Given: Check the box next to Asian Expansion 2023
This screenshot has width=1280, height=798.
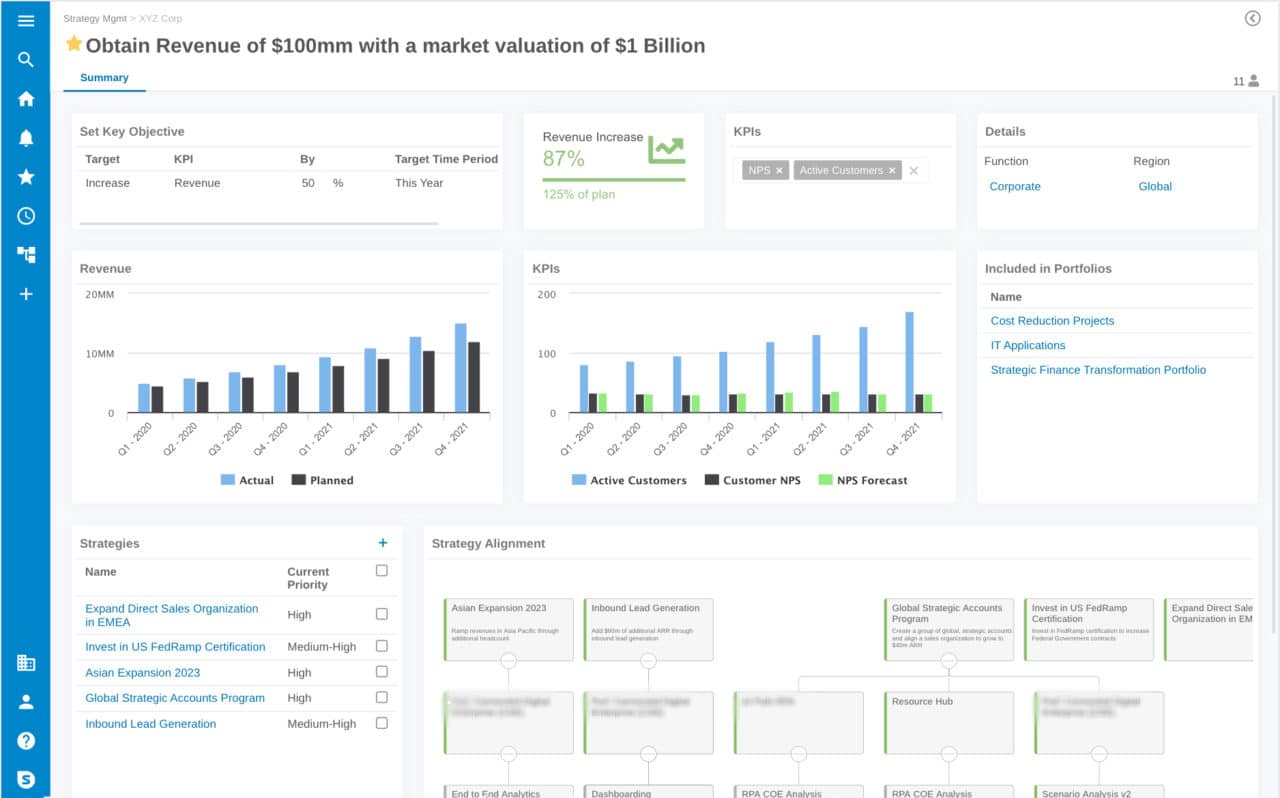Looking at the screenshot, I should (x=381, y=672).
